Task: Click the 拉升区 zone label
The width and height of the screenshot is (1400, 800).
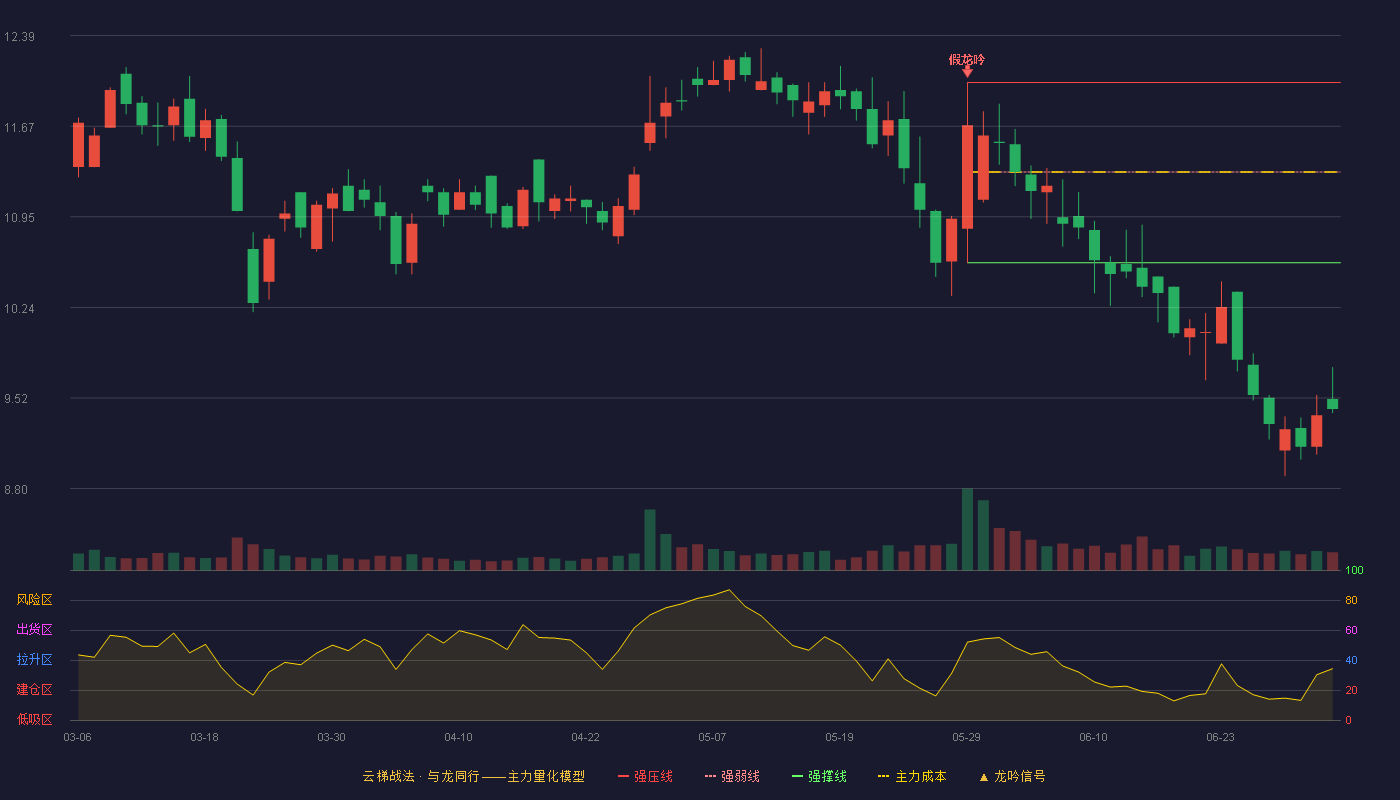Action: (34, 660)
